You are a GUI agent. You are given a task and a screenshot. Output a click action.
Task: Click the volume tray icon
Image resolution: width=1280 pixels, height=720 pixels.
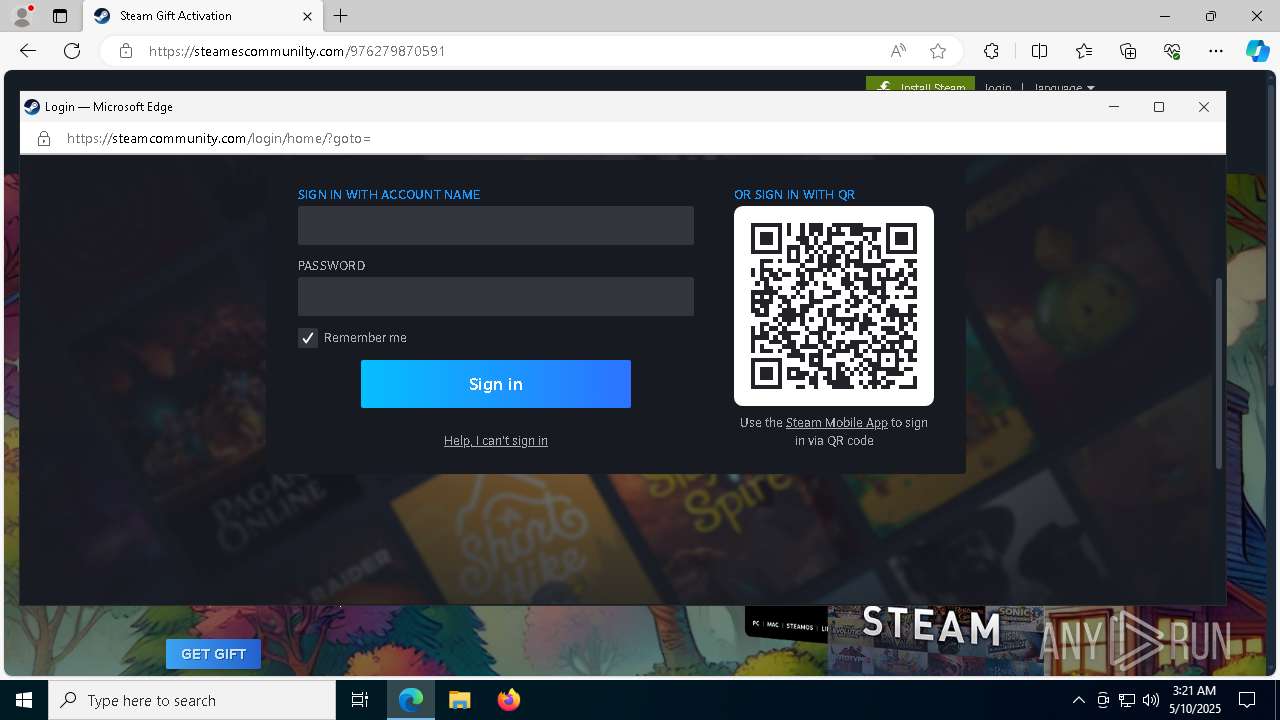(1150, 700)
